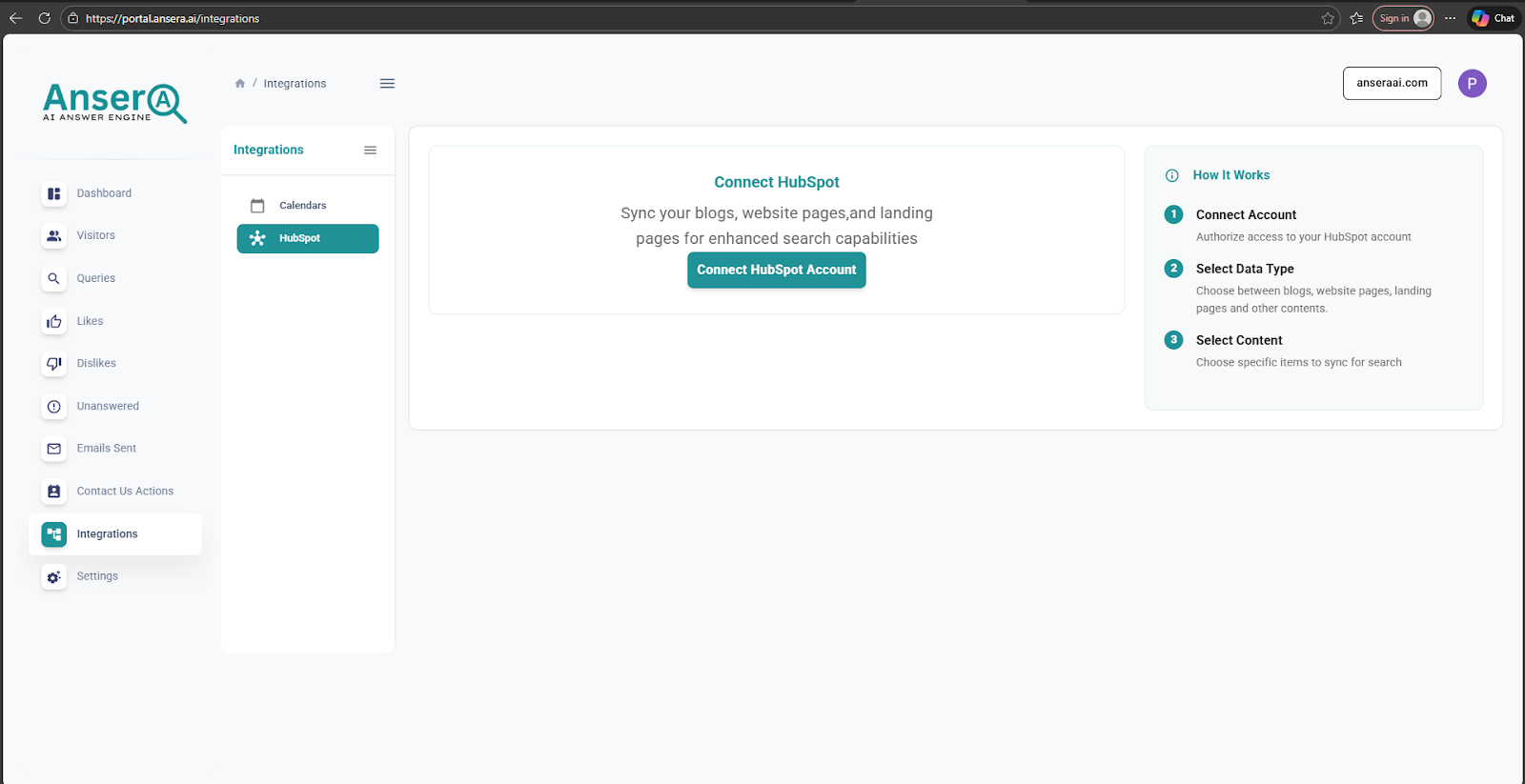Click the browser refresh button
This screenshot has height=784, width=1525.
[x=44, y=18]
